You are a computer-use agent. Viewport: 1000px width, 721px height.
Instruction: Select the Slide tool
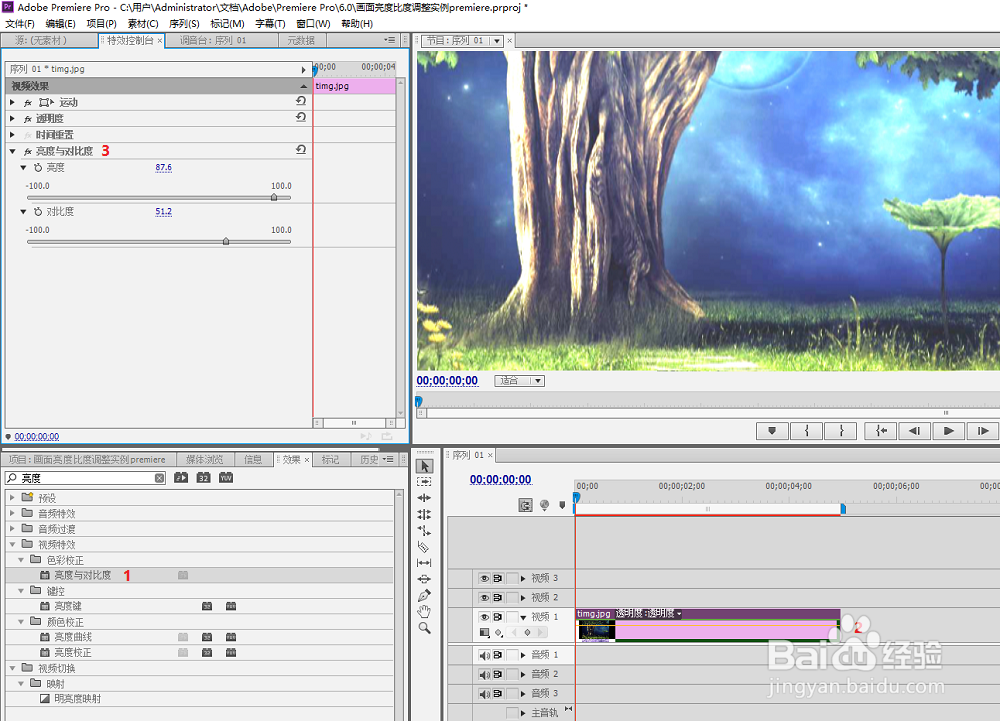424,579
